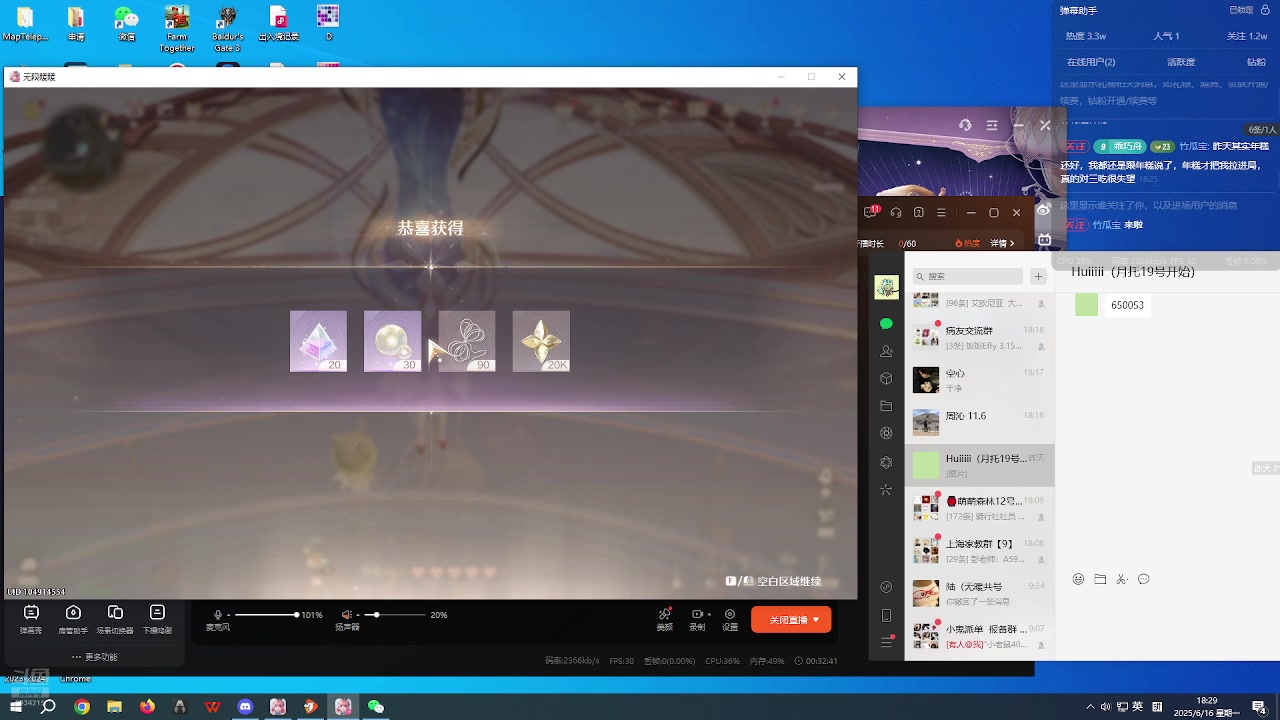Click the Weibo icon on side strip
The width and height of the screenshot is (1280, 720).
pos(1044,210)
